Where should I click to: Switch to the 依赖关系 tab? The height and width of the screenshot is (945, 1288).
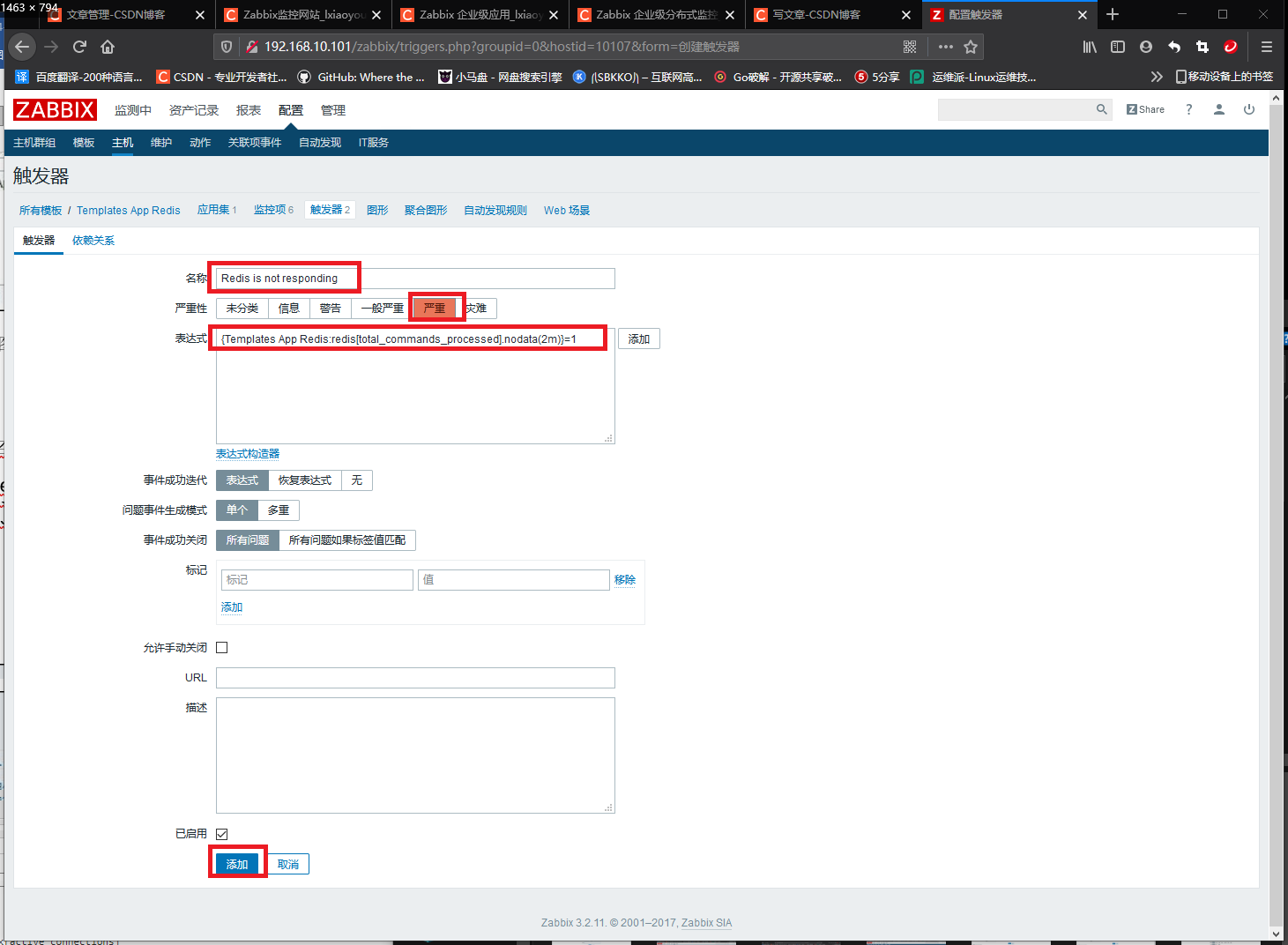[x=93, y=241]
